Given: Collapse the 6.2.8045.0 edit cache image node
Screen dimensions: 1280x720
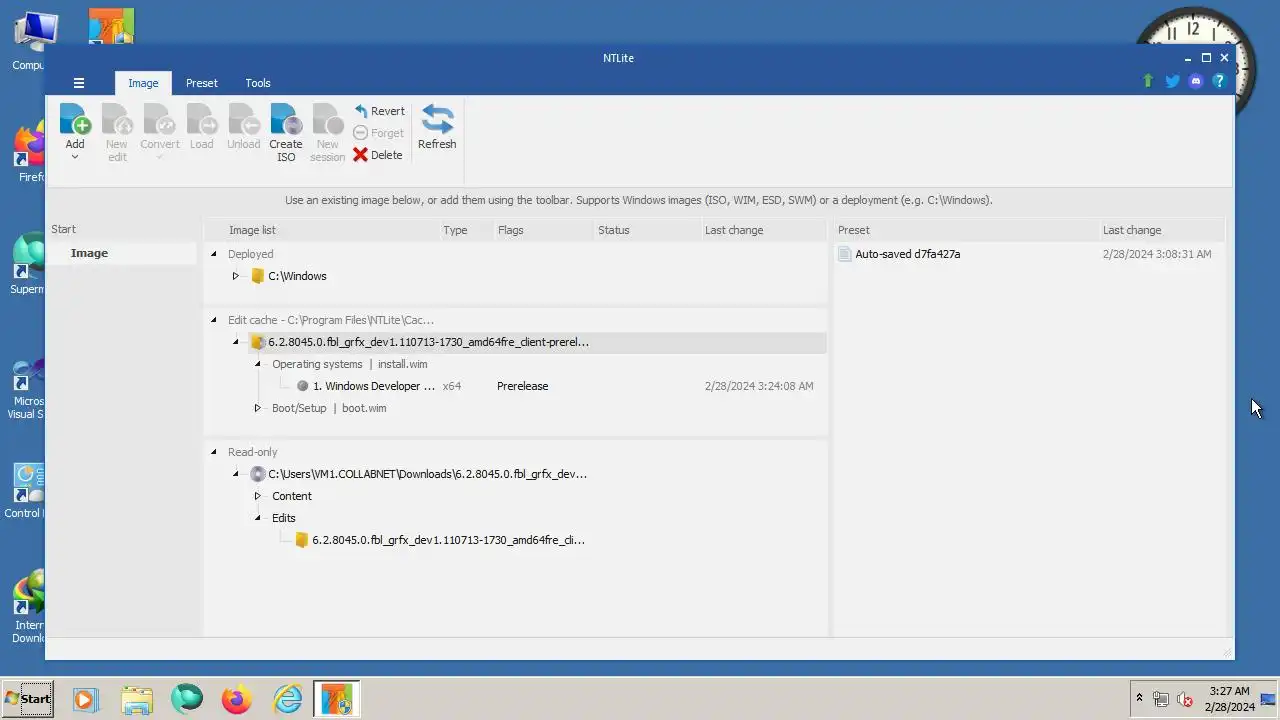Looking at the screenshot, I should pos(236,342).
